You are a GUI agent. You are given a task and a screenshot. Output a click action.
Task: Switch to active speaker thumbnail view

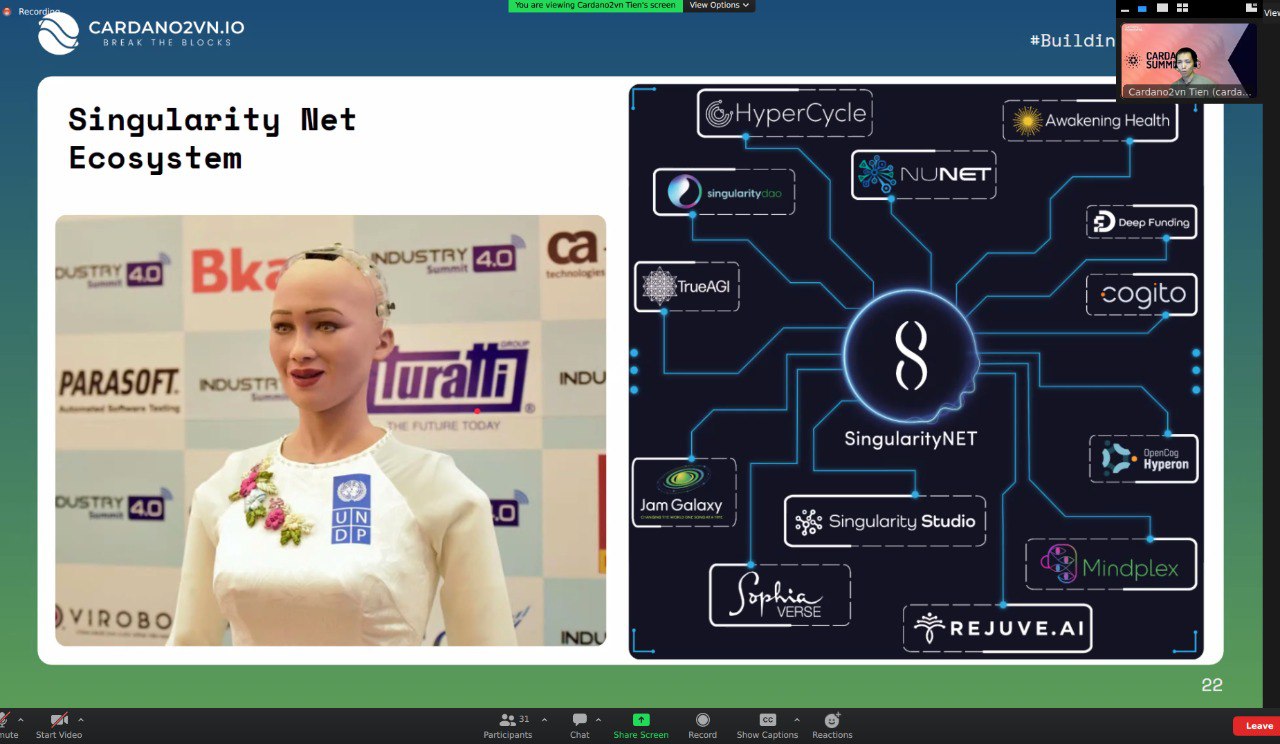[1143, 8]
